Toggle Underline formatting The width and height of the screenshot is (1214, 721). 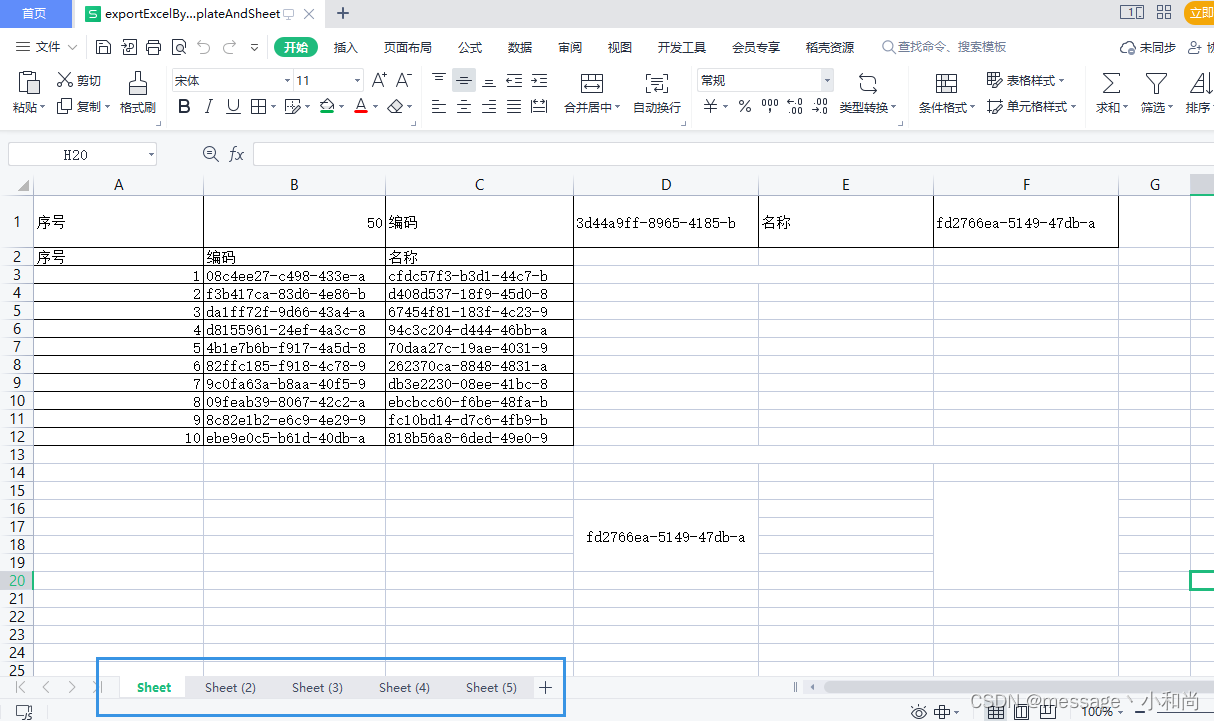tap(233, 107)
